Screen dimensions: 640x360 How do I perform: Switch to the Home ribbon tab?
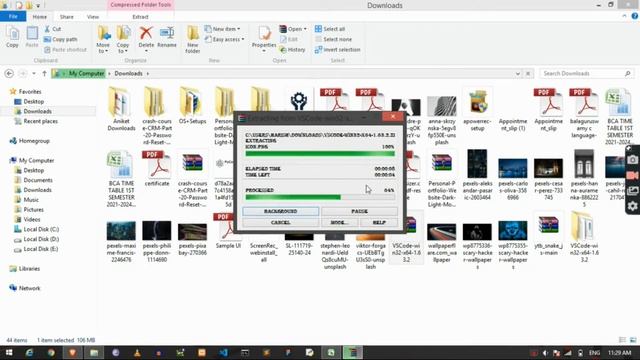[x=40, y=17]
